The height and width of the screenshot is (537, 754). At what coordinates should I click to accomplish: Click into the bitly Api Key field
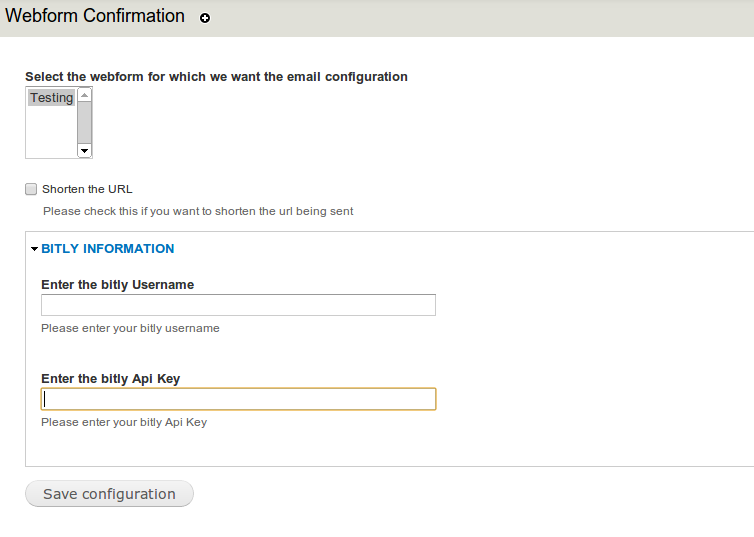pos(238,399)
